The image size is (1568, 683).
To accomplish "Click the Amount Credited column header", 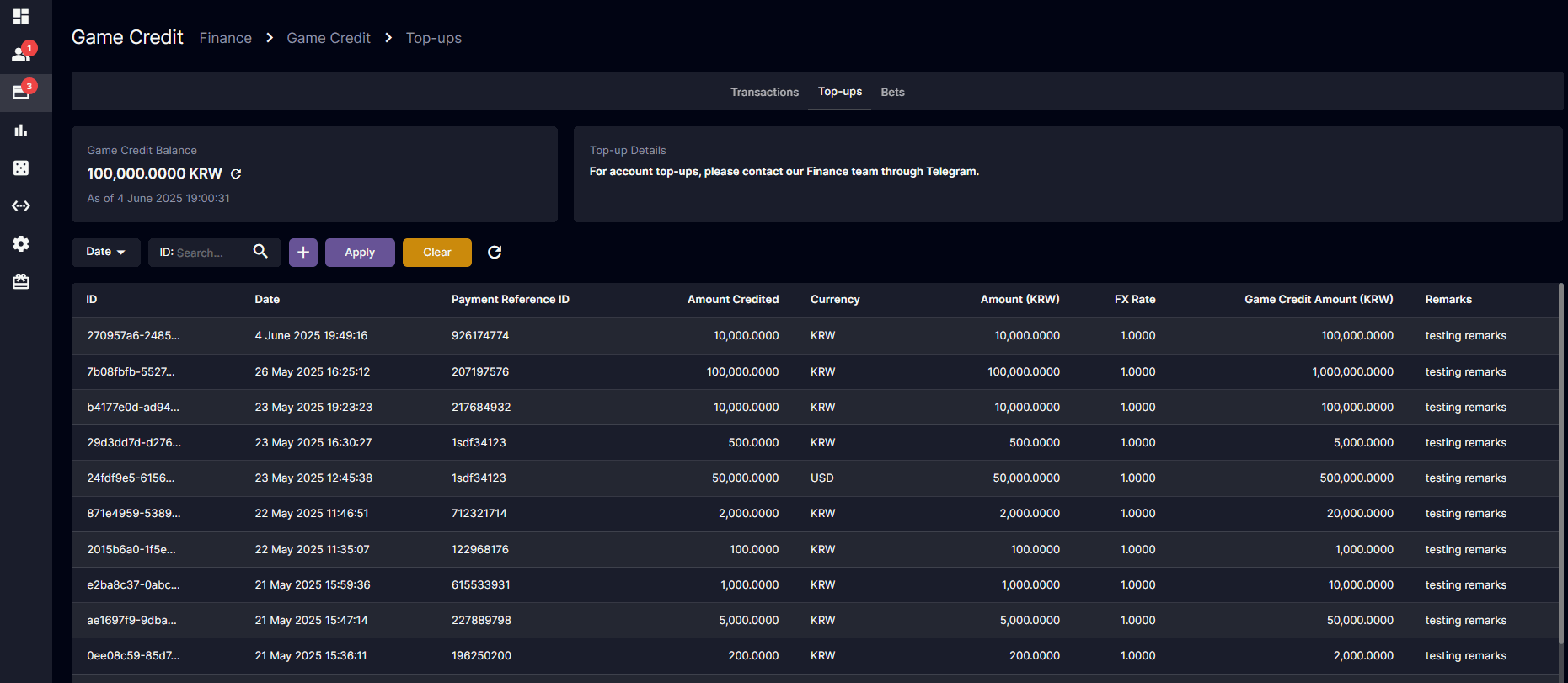I will coord(733,300).
